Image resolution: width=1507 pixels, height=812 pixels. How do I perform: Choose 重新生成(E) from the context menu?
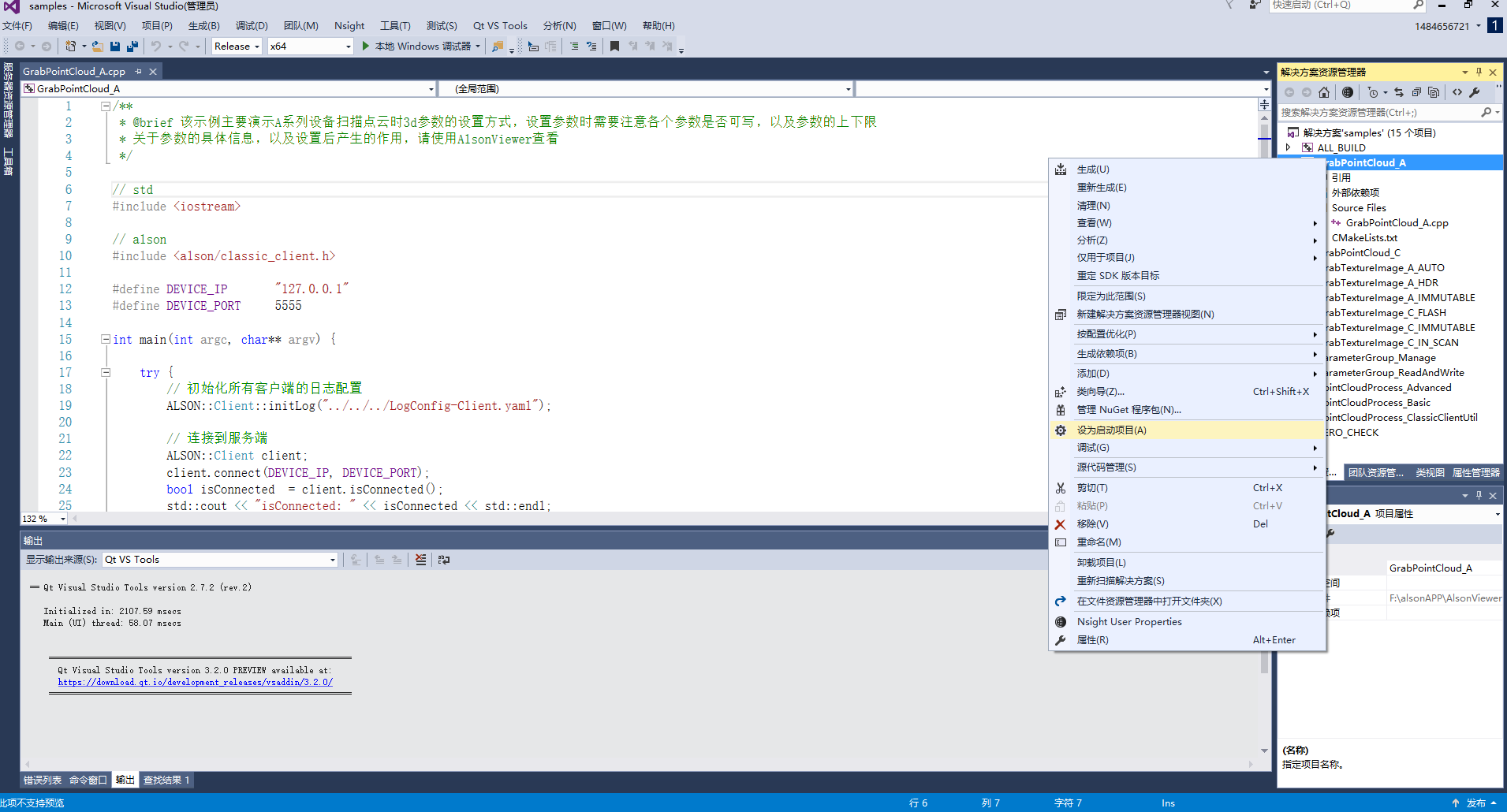click(1101, 188)
